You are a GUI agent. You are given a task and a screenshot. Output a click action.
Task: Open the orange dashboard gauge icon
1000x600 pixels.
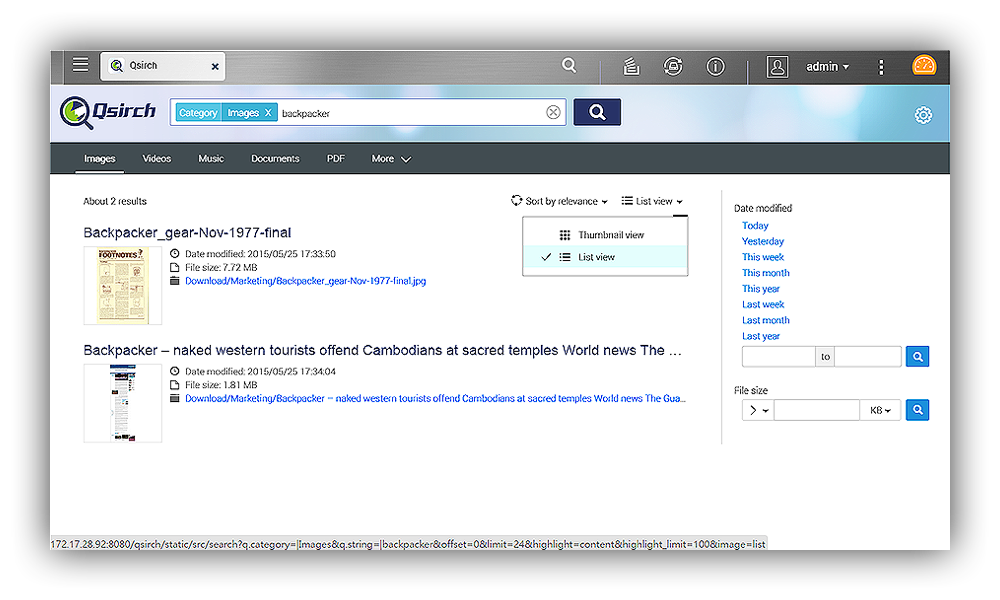(x=923, y=66)
